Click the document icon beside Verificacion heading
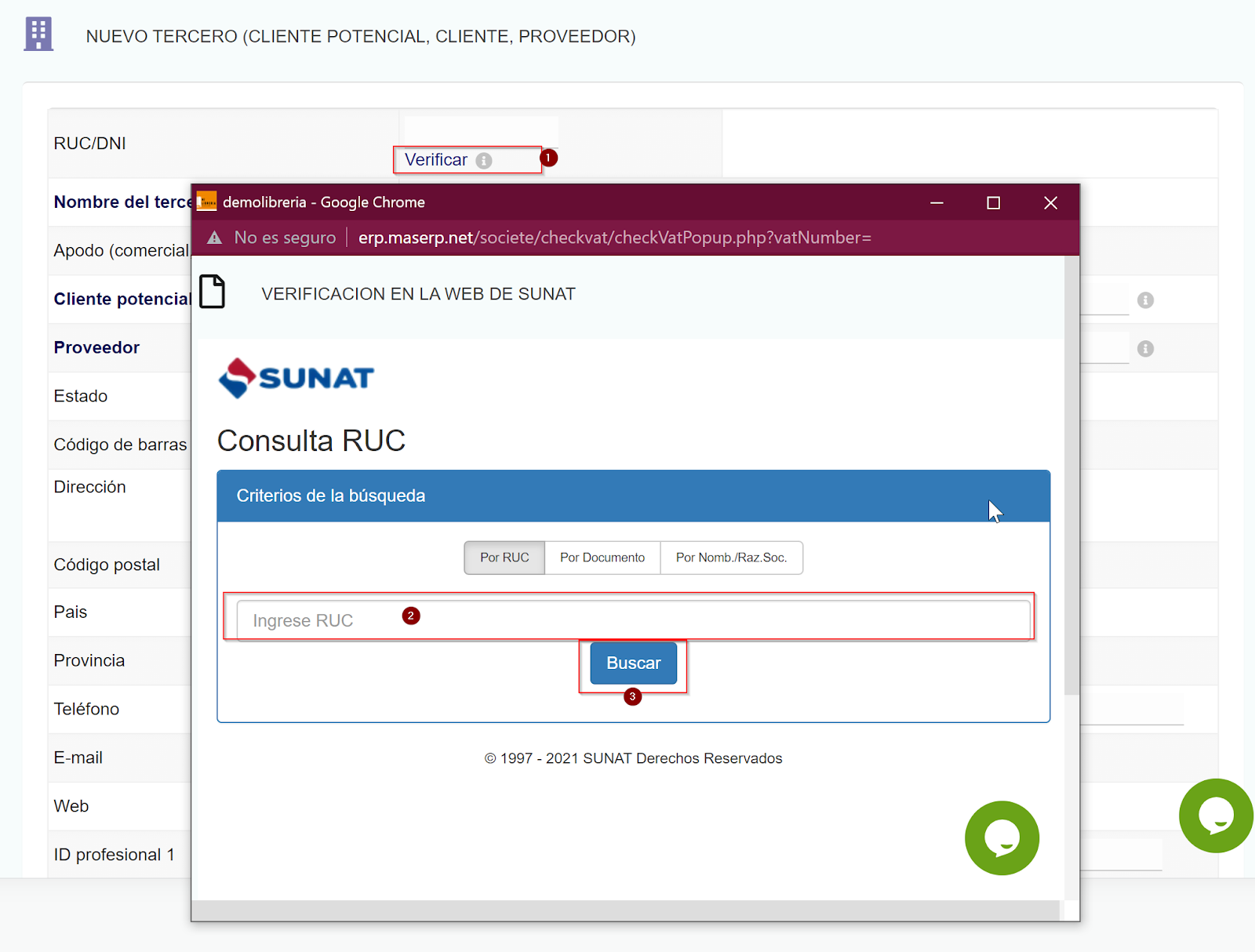Screen dimensions: 1255x952 click(212, 292)
